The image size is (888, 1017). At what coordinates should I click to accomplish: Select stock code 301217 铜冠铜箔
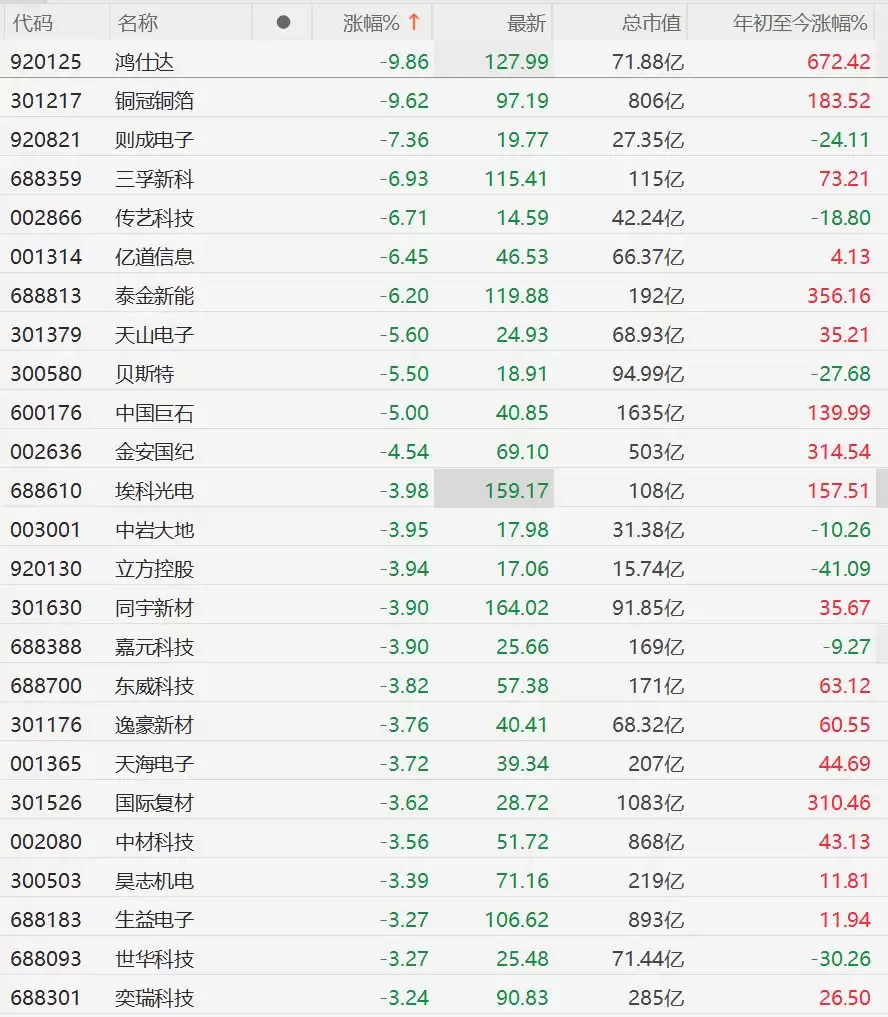point(46,101)
